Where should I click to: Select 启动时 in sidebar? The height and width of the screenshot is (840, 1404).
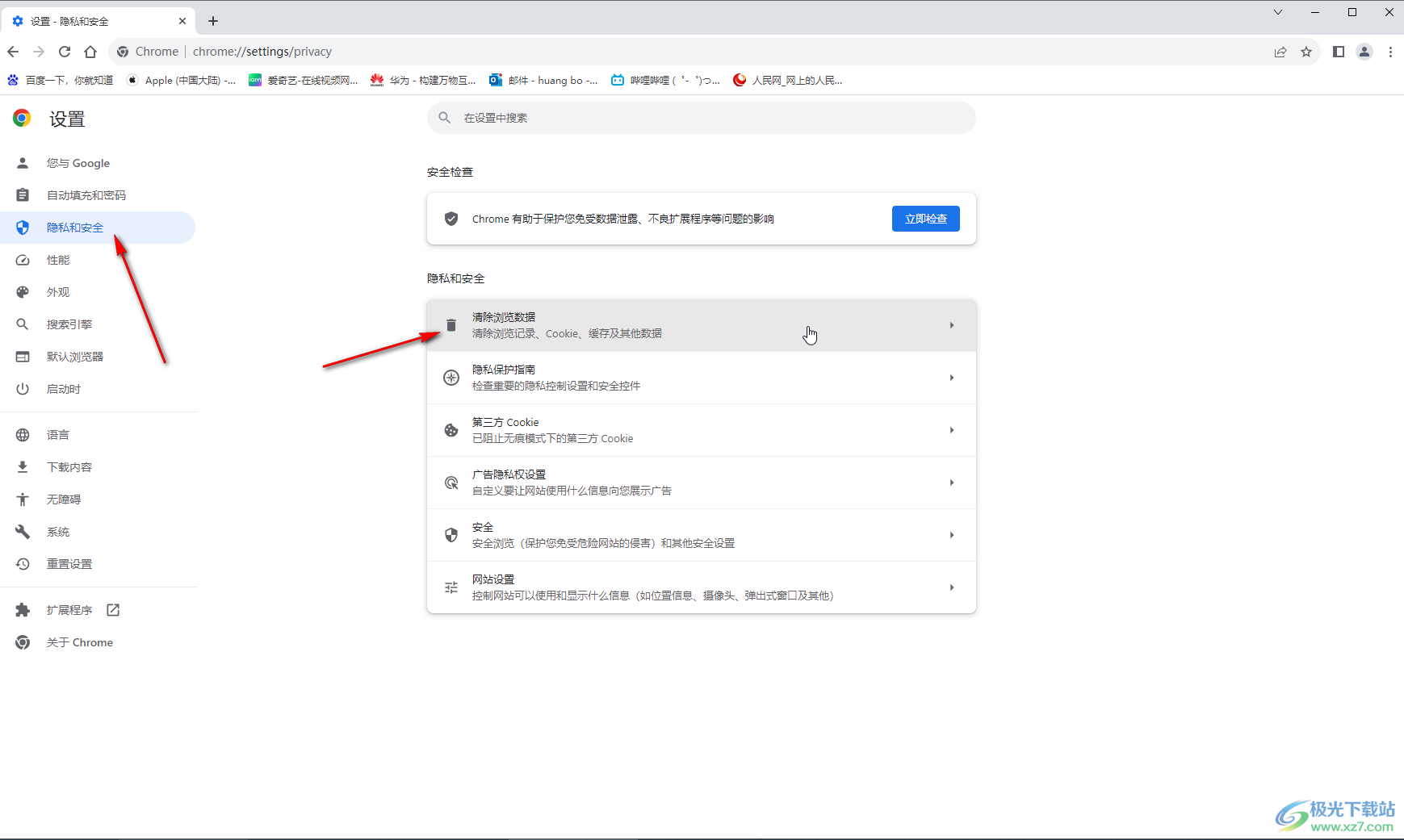[98, 389]
